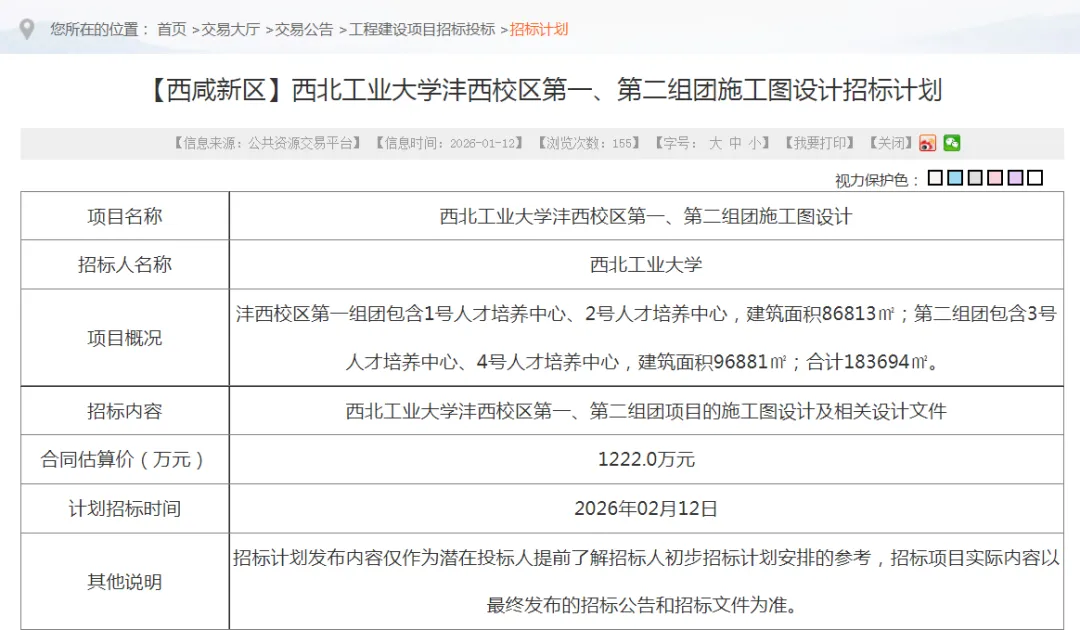Click the 浏览次数 155 text
Viewport: 1080px width, 630px height.
pyautogui.click(x=589, y=143)
